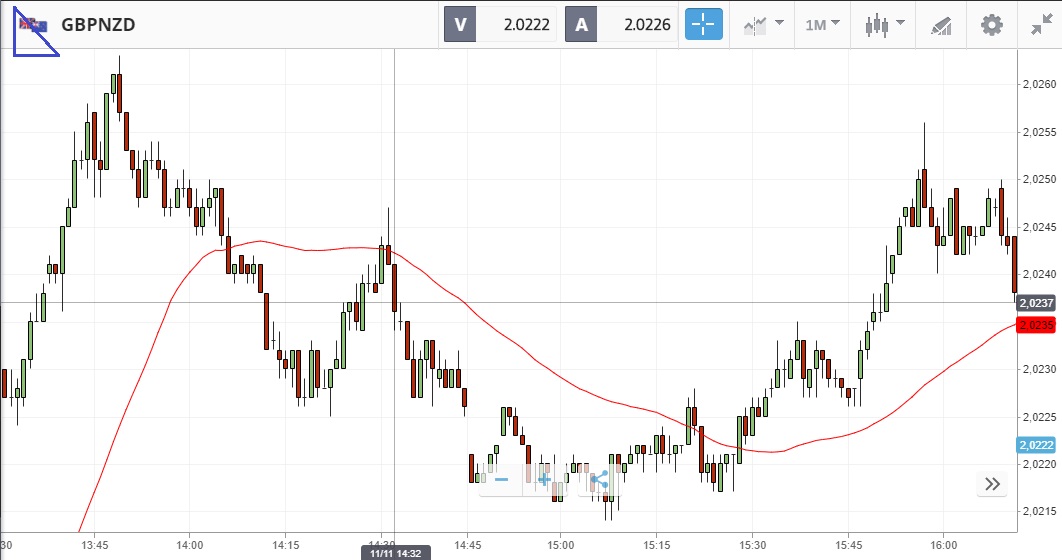Click the blue 2,0222 price label

pos(1037,445)
